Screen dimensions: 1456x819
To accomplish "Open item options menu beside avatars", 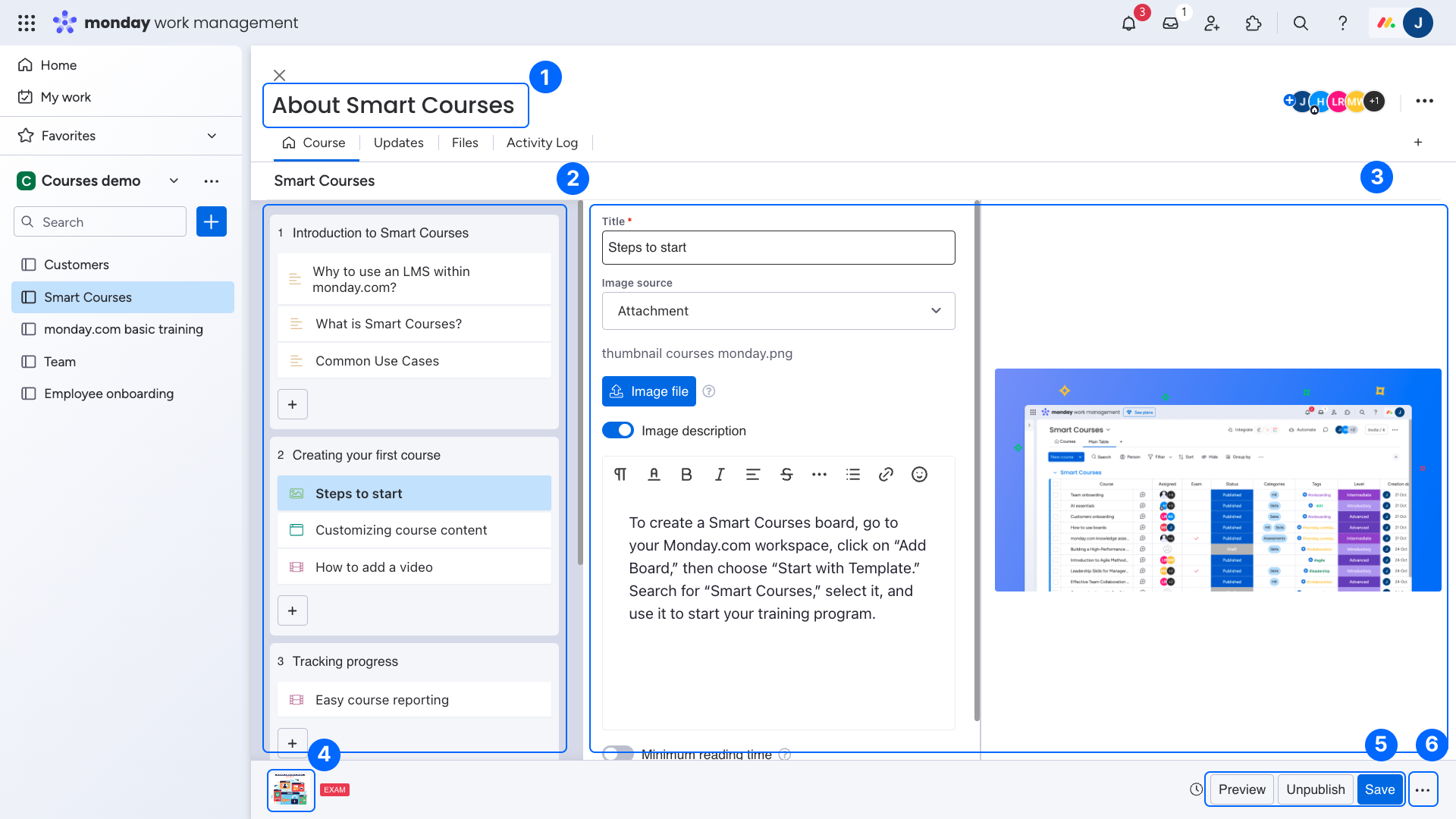I will pos(1424,101).
